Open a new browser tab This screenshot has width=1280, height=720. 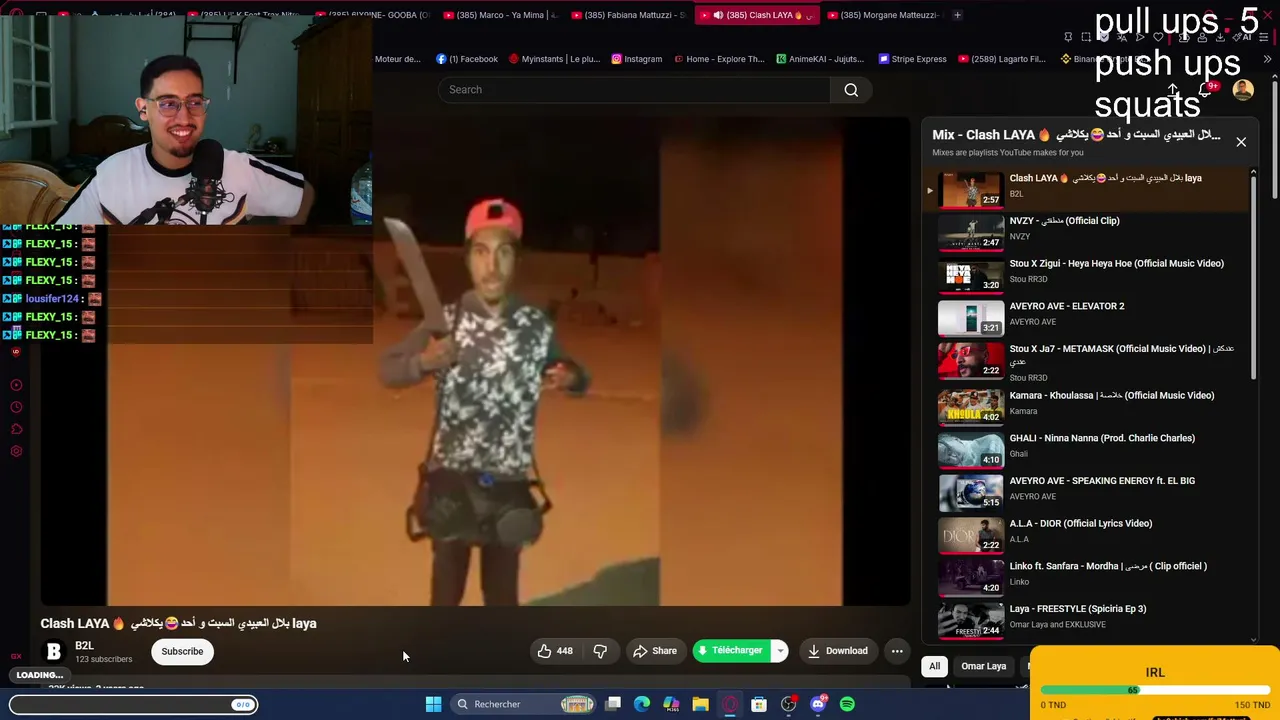click(957, 15)
